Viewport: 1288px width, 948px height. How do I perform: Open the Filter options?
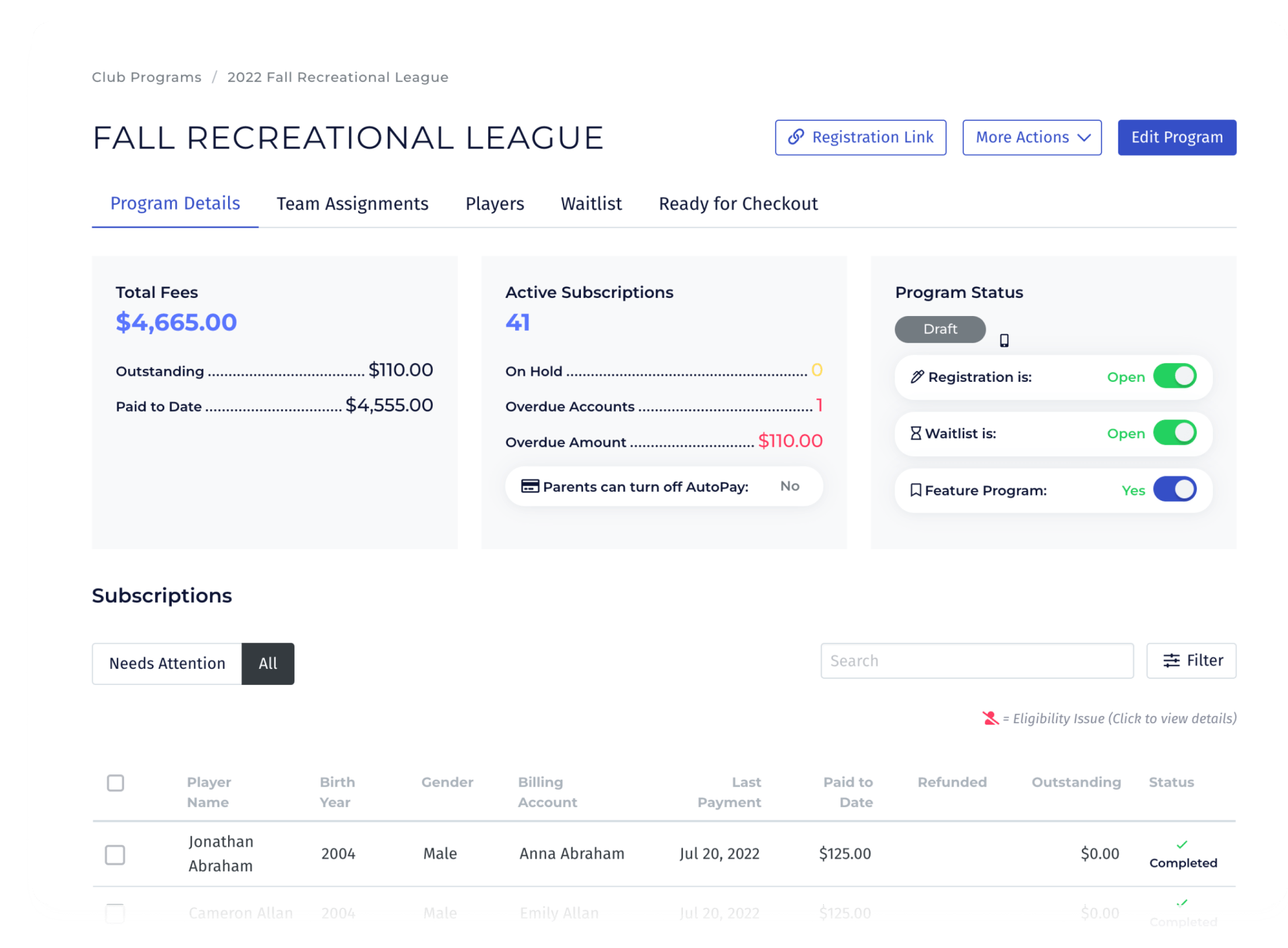1191,661
